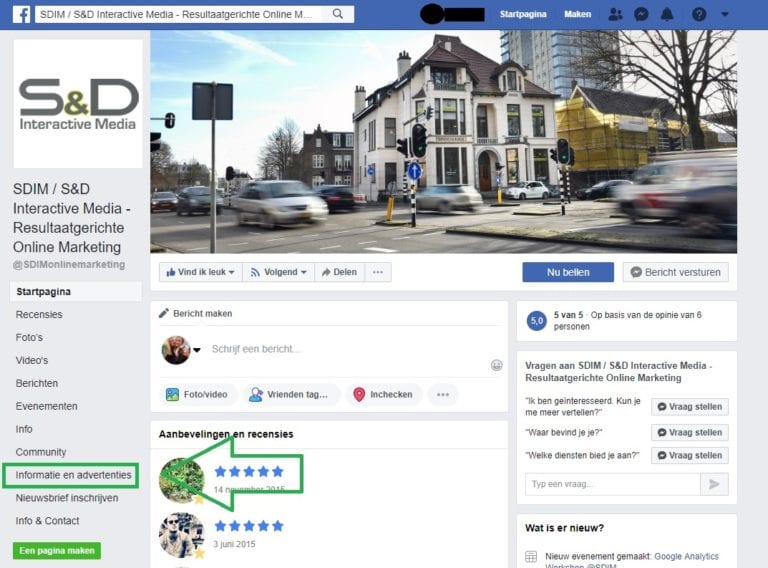The image size is (768, 568).
Task: Click the Delen share button
Action: pyautogui.click(x=339, y=272)
